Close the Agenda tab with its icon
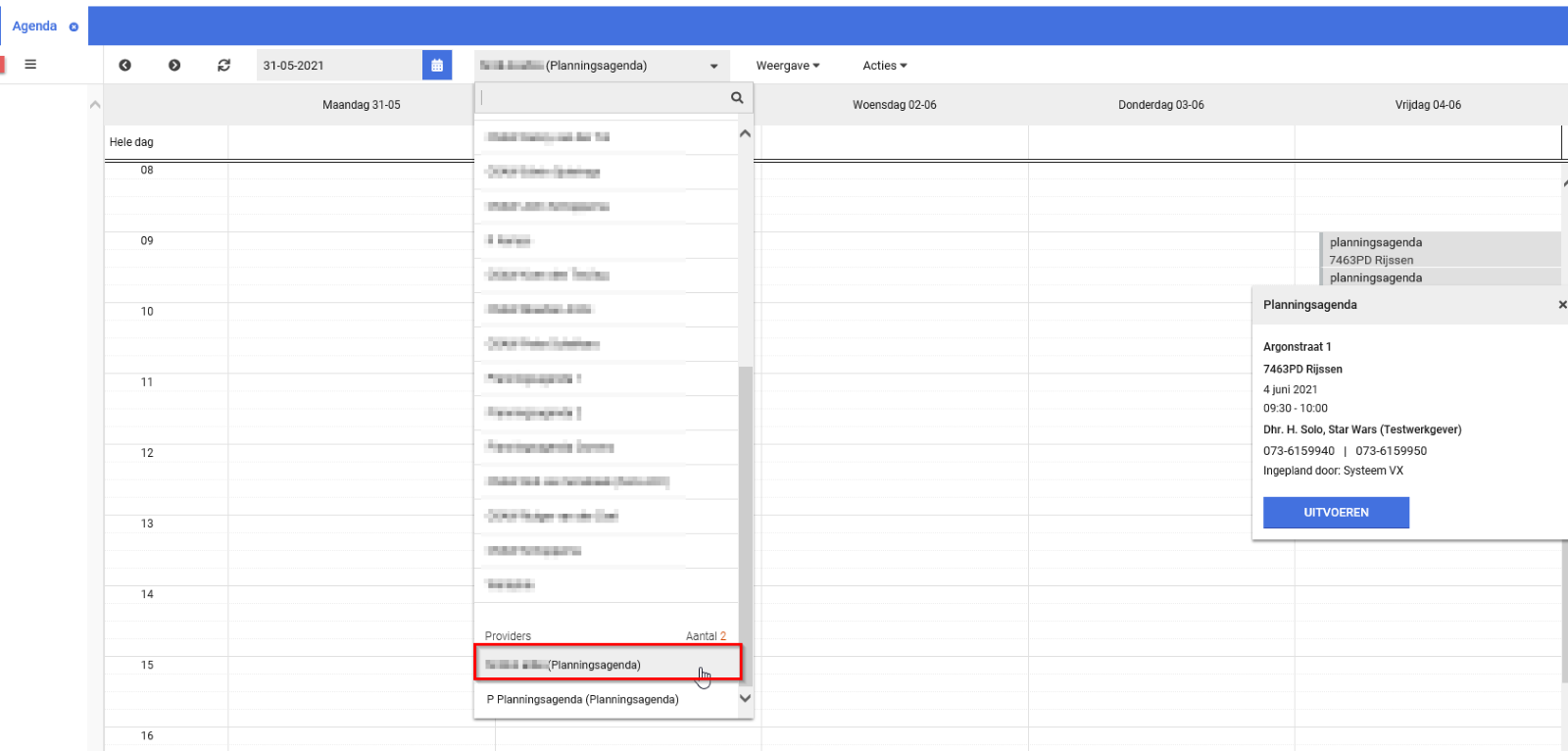 tap(73, 27)
